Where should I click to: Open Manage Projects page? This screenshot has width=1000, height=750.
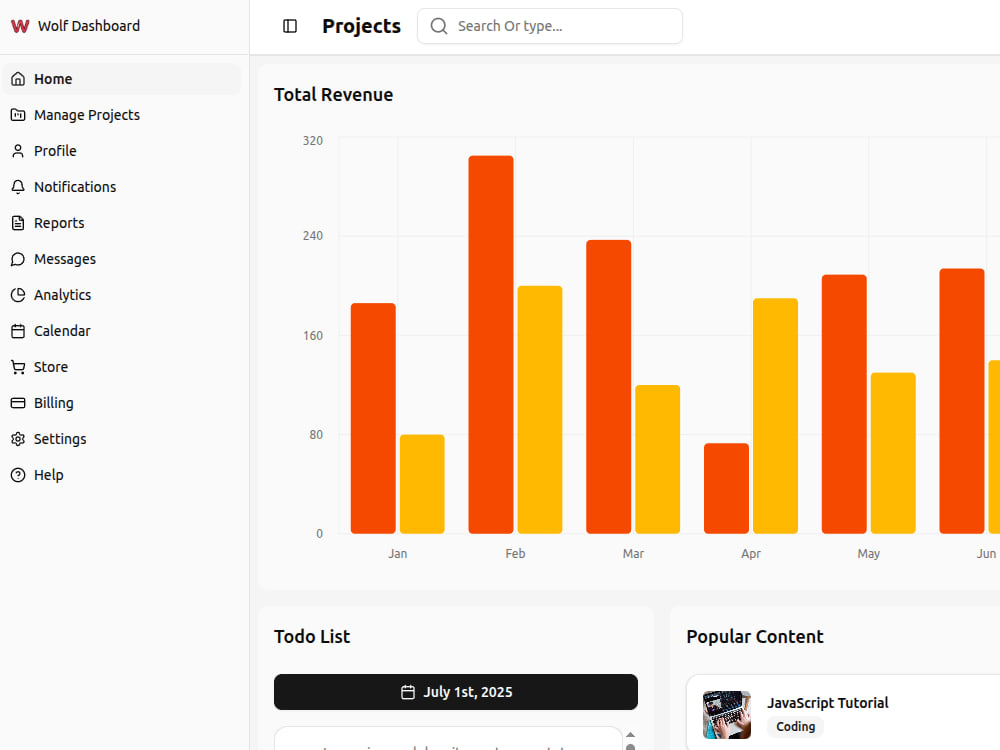click(122, 115)
